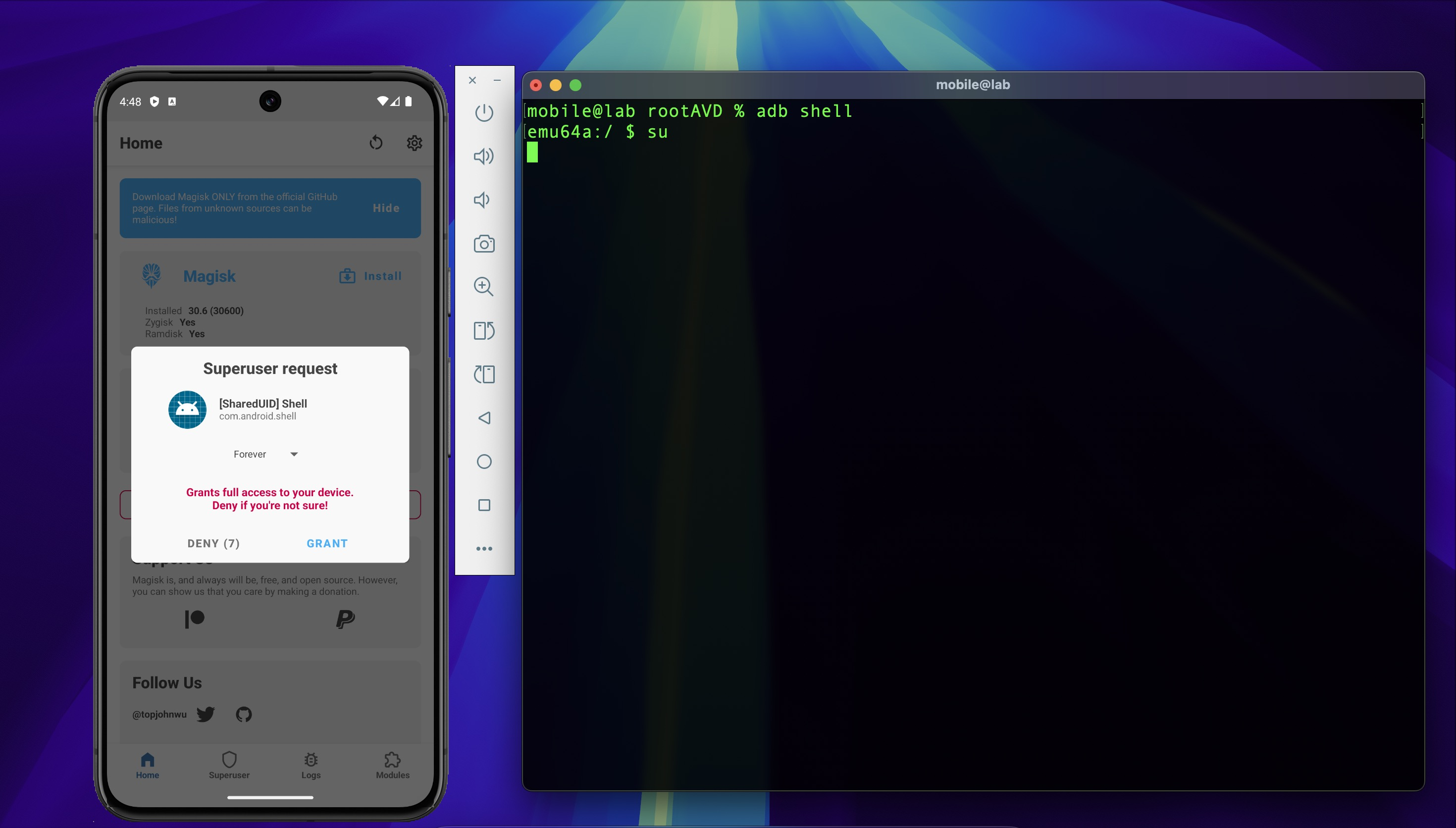Click the @topjohnwu handle text

[x=159, y=714]
